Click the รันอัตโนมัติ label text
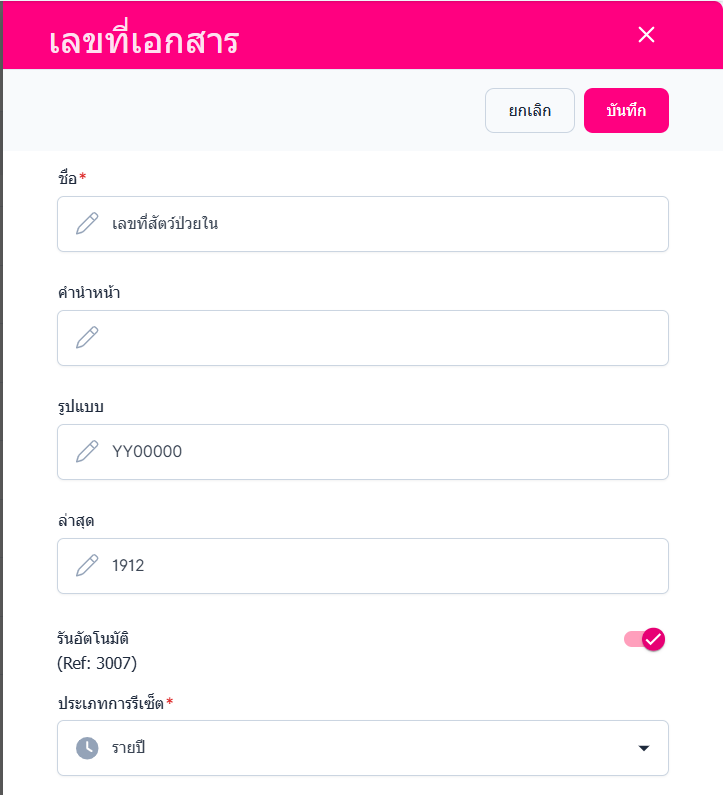Image resolution: width=723 pixels, height=795 pixels. pos(93,638)
